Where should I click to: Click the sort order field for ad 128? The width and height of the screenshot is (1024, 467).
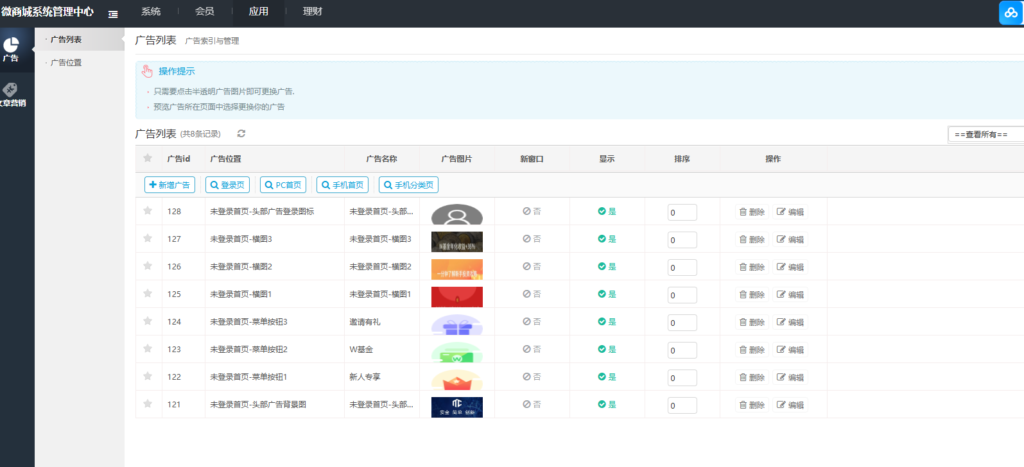(x=682, y=212)
